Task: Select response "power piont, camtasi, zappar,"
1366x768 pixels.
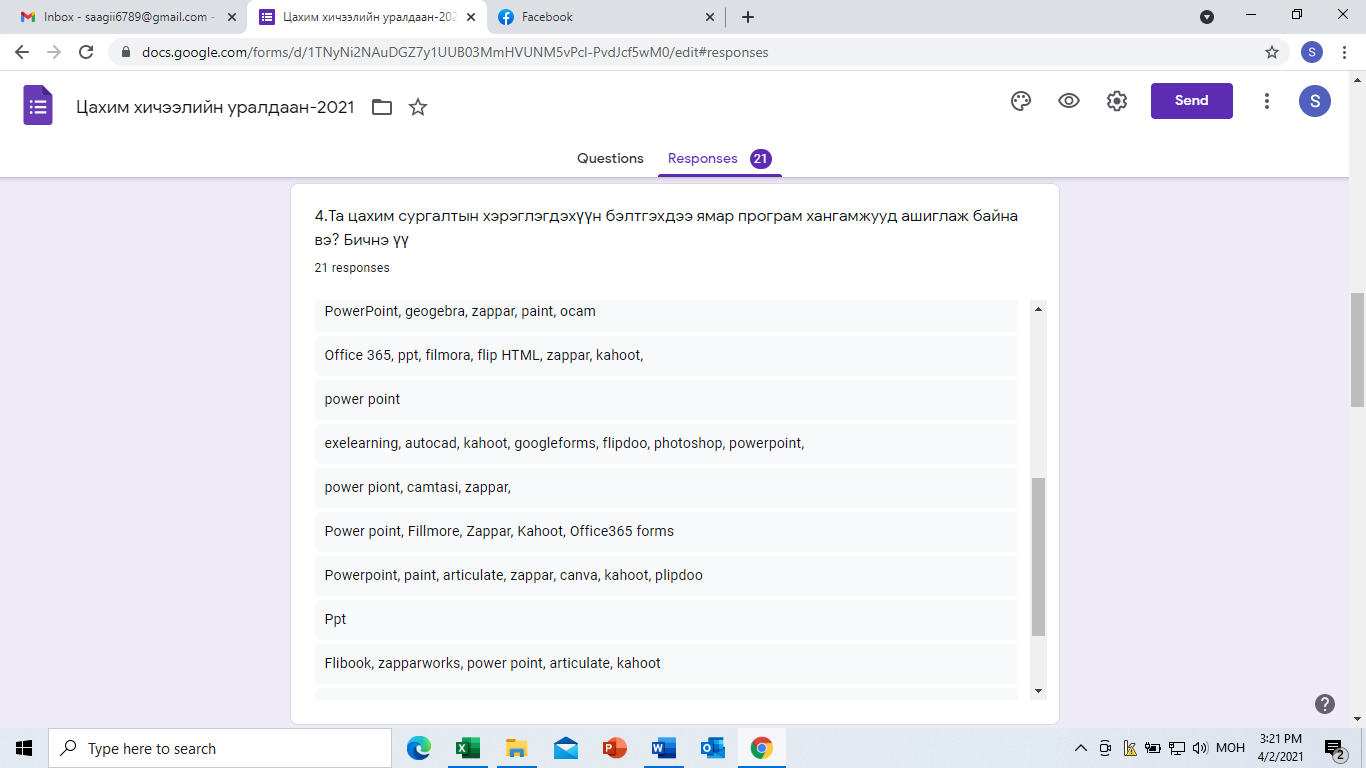Action: [x=666, y=487]
